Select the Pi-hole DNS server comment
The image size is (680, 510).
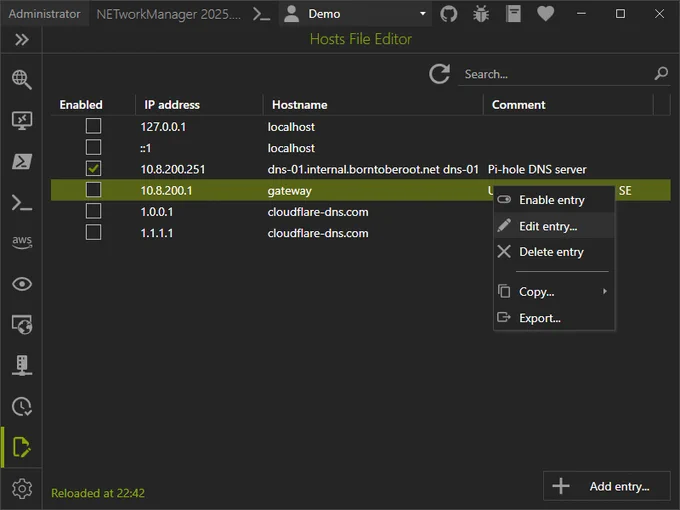[x=537, y=169]
